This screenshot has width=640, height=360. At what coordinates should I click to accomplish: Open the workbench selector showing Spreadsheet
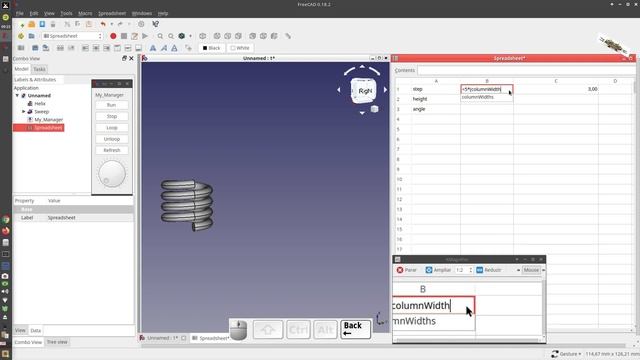[72, 36]
